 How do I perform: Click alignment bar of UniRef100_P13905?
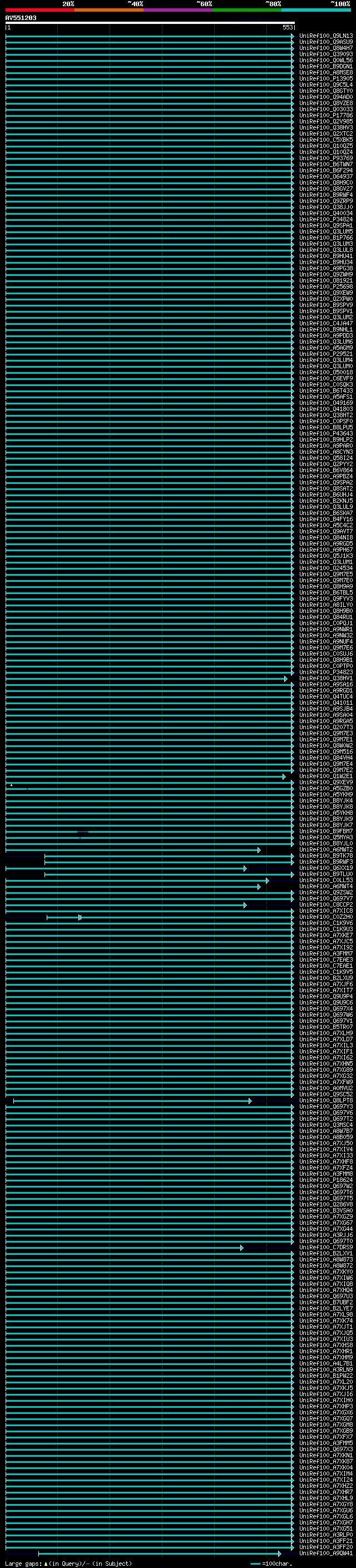click(x=150, y=78)
